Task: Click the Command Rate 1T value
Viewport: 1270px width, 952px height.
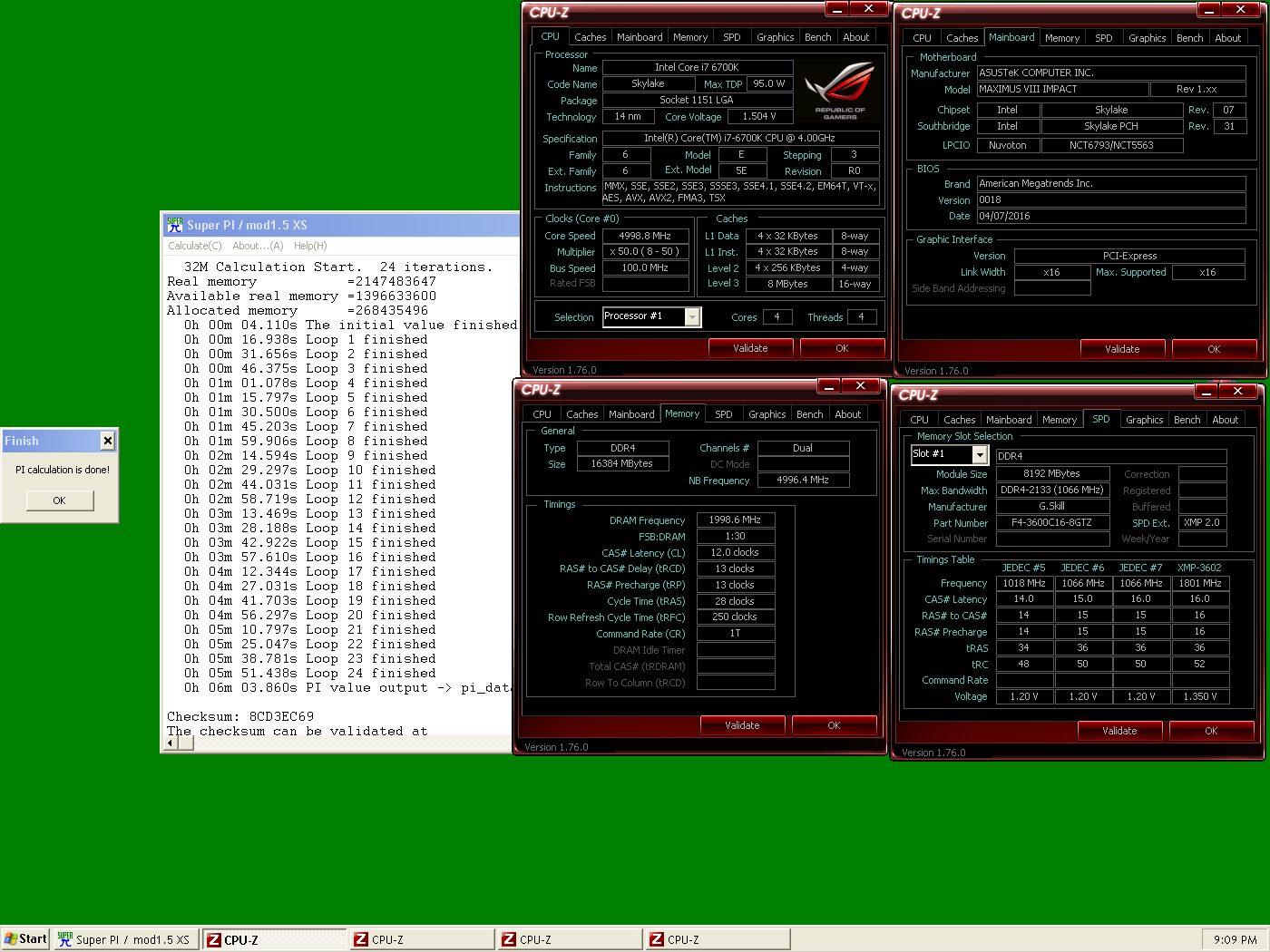Action: (x=735, y=634)
